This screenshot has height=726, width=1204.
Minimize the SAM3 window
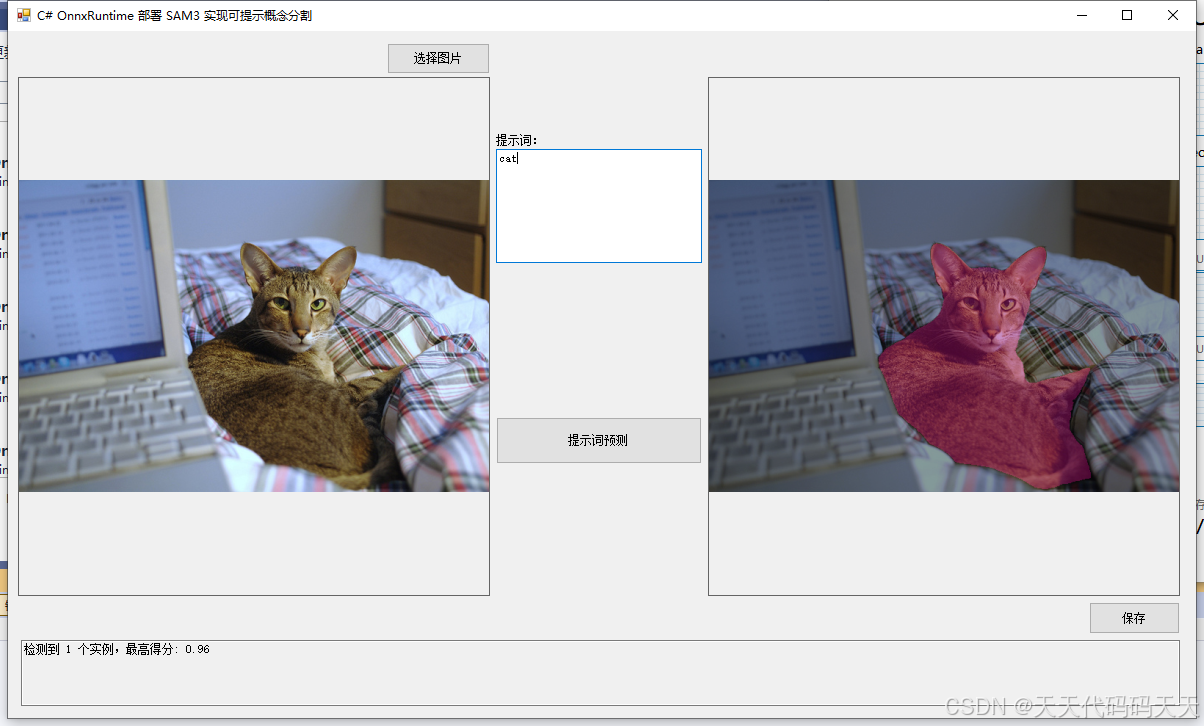click(1082, 15)
